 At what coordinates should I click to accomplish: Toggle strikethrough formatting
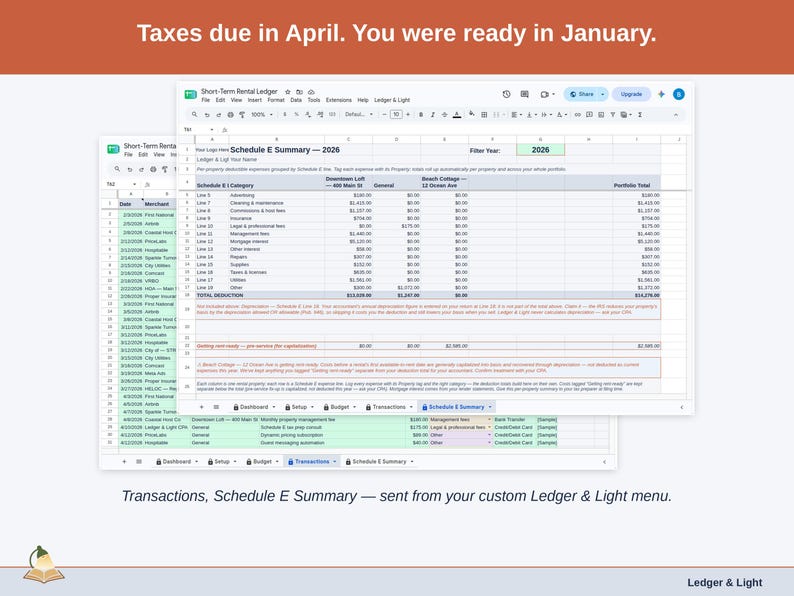(444, 115)
